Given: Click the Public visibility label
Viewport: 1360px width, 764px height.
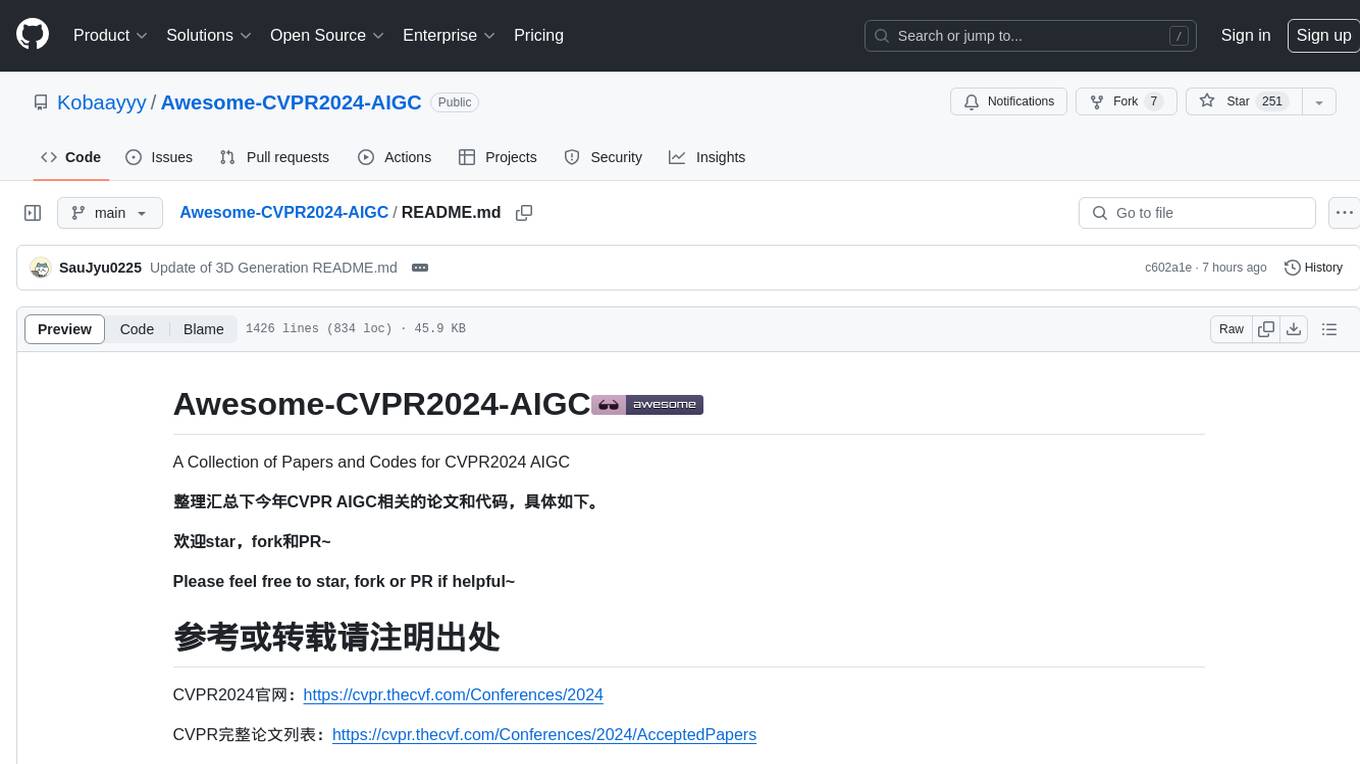Looking at the screenshot, I should [454, 102].
